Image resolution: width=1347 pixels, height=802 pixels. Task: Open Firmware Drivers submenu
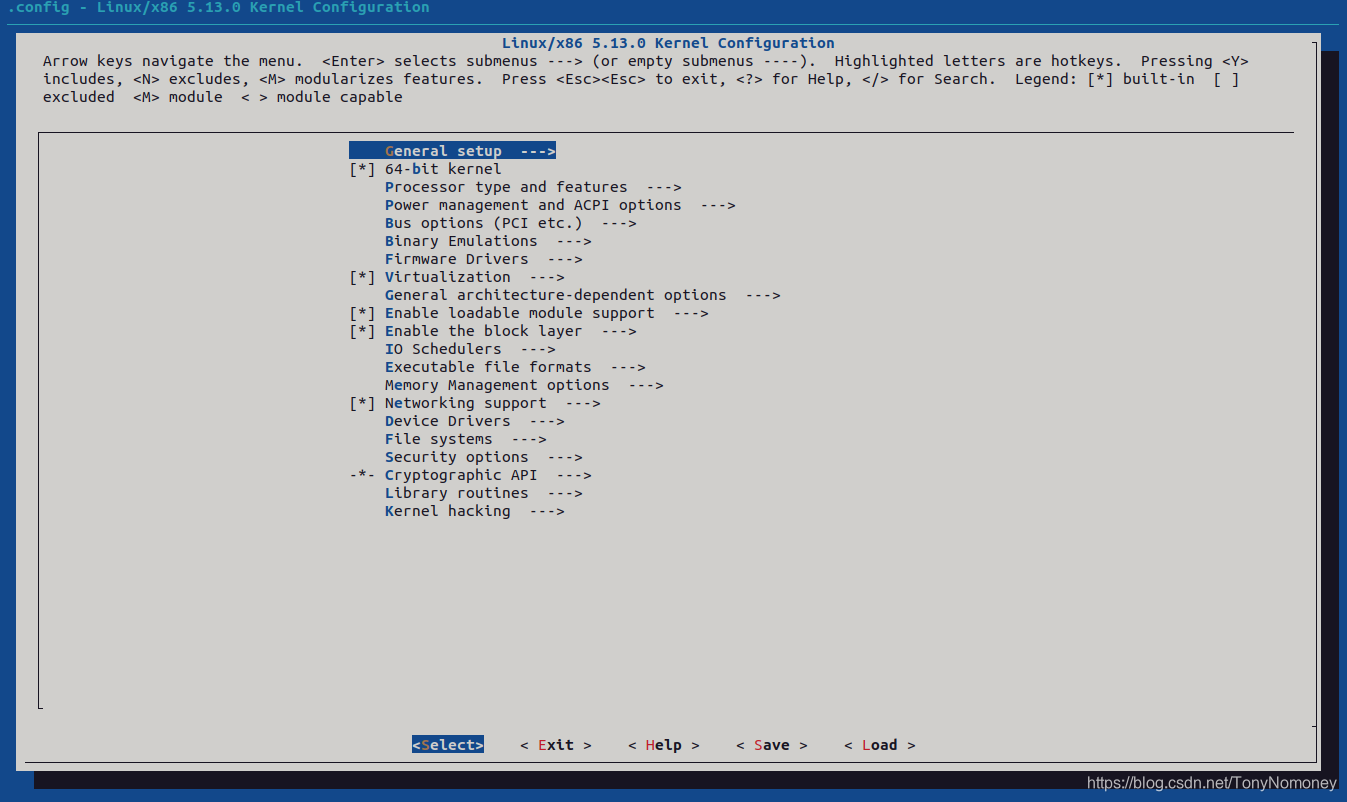coord(484,259)
